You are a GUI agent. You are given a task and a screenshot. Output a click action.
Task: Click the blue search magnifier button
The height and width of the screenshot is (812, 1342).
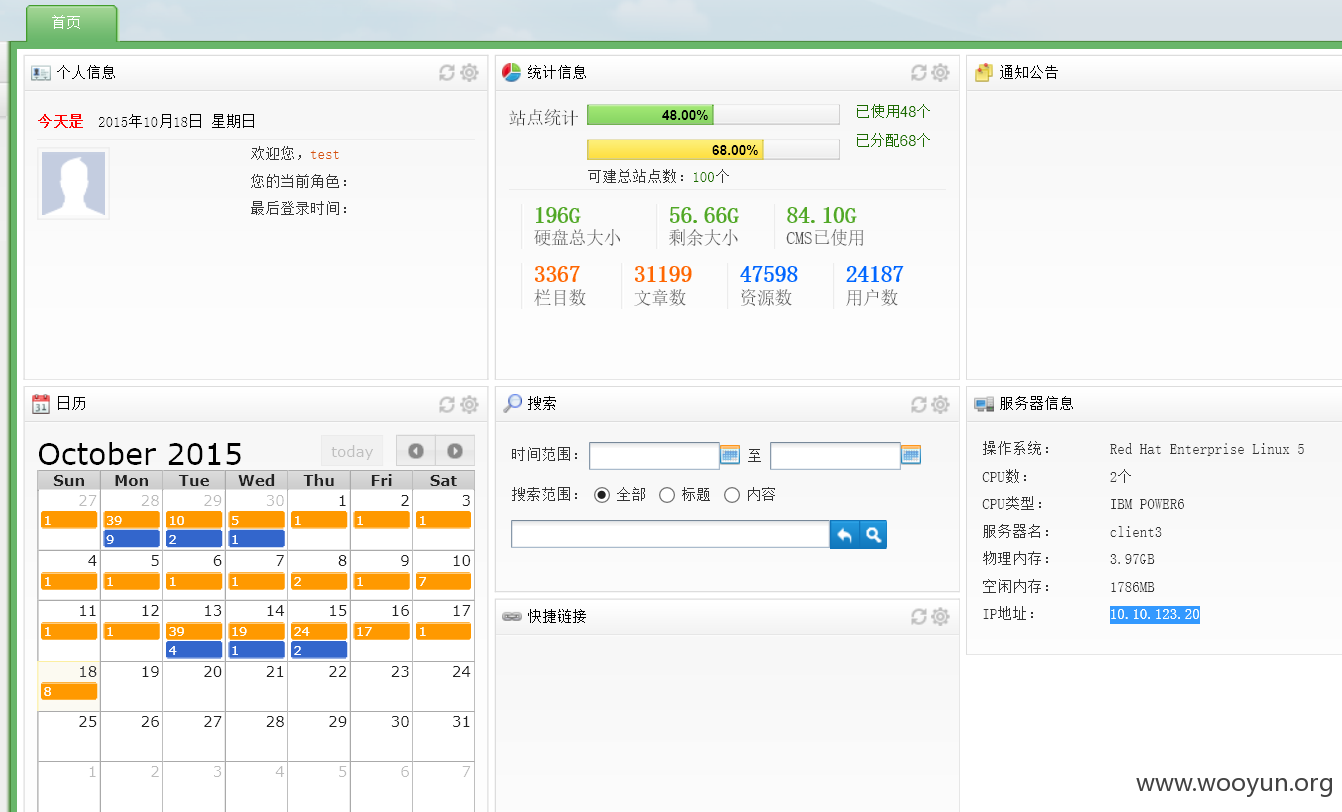pos(873,535)
